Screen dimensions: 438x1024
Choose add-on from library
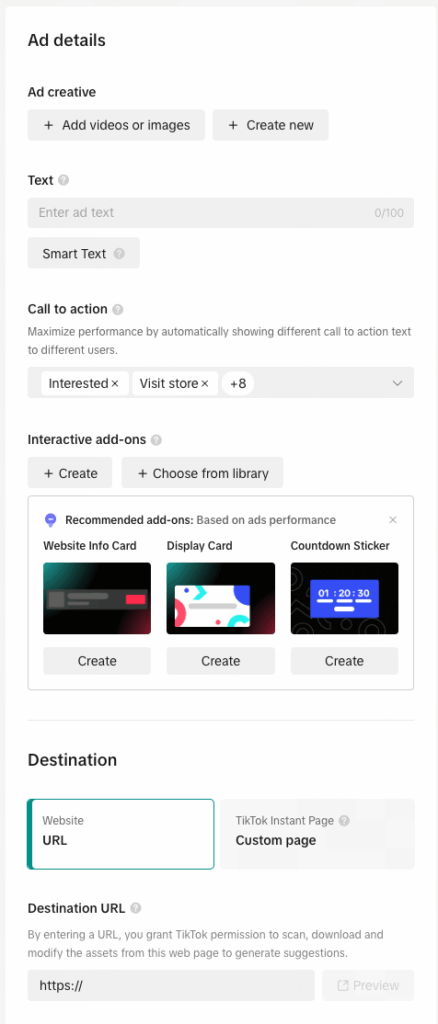[202, 473]
